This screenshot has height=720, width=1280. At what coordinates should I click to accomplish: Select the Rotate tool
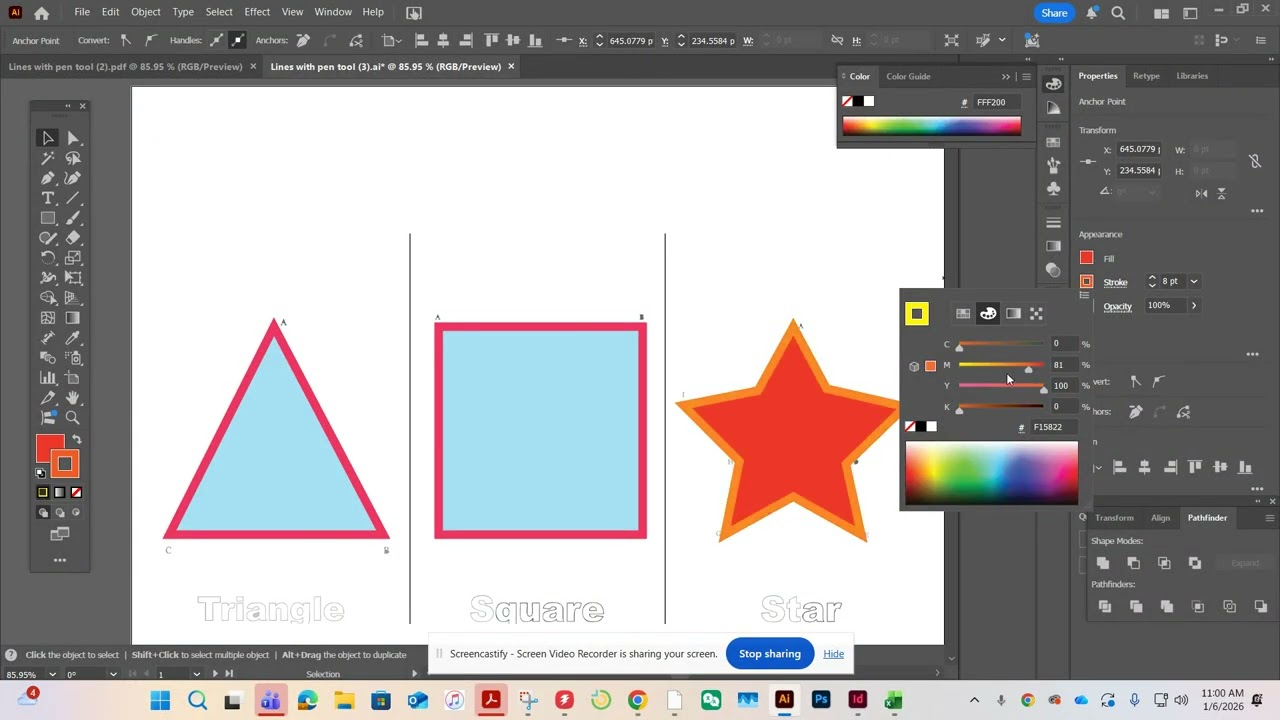[x=48, y=258]
